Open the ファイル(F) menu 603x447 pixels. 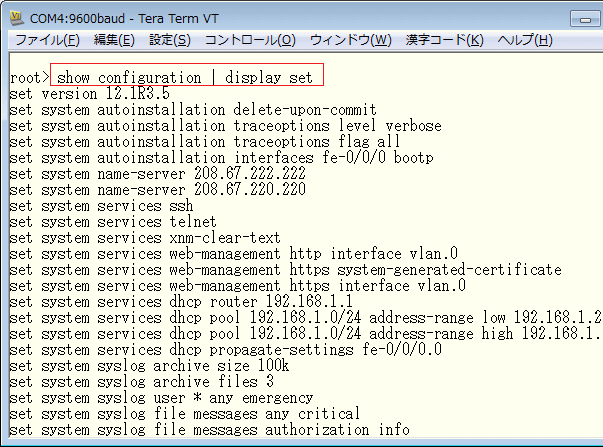click(47, 40)
